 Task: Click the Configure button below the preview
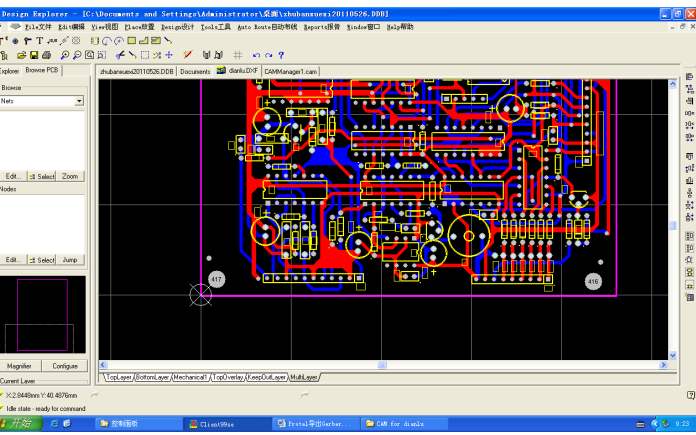coord(65,366)
